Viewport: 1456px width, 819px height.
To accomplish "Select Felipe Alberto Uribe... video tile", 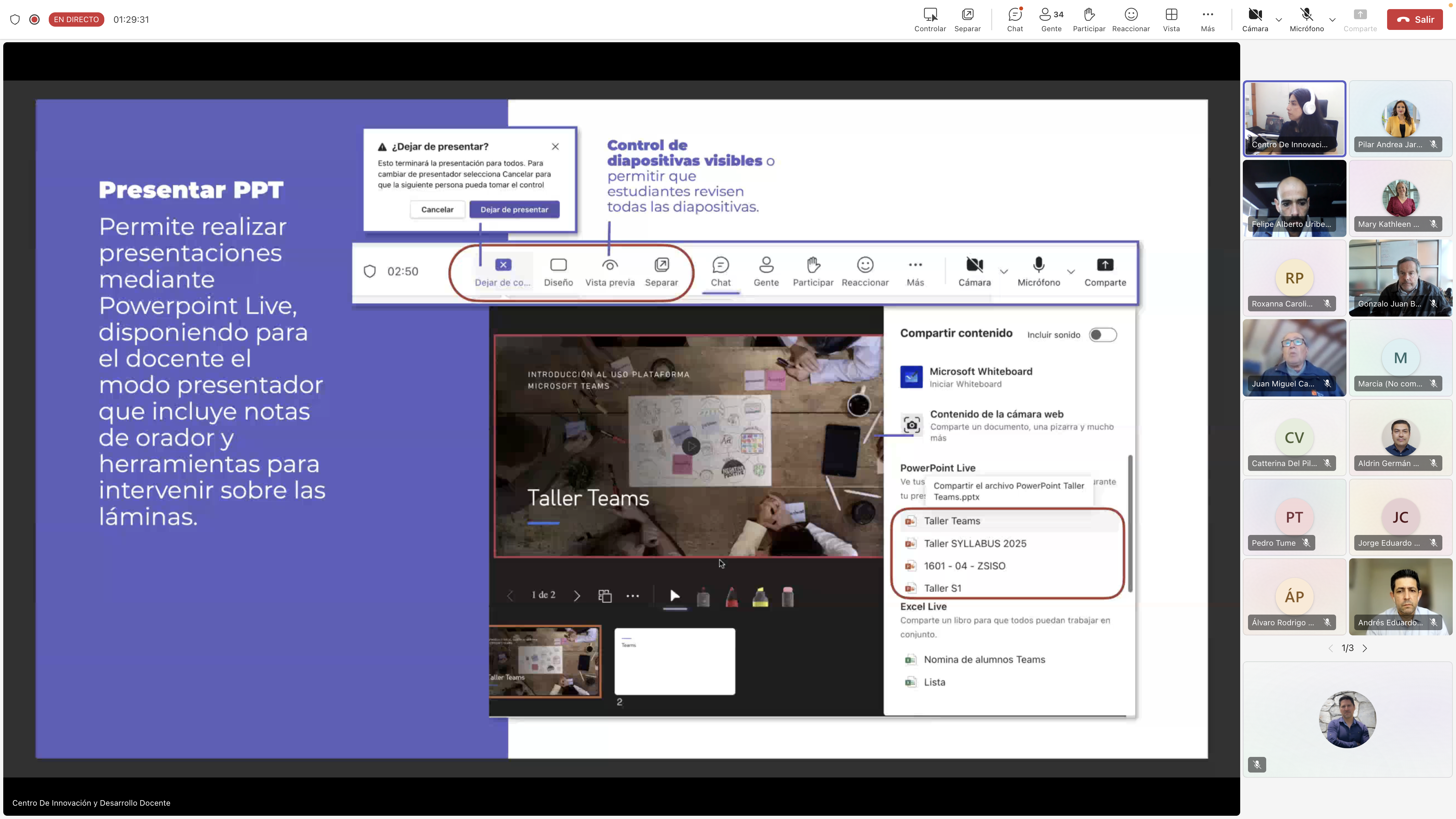I will (1294, 198).
